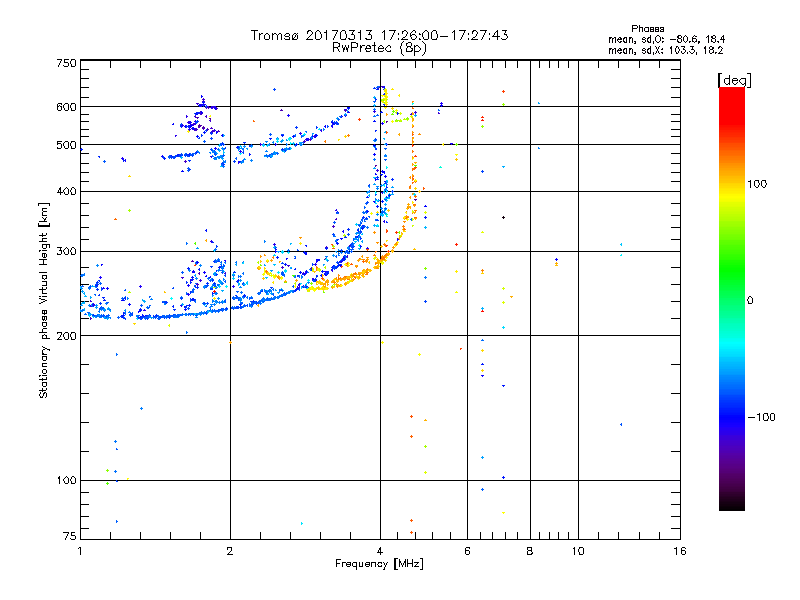Click the colorbar tick label '-100'
Viewport: 800px width, 600px height.
click(761, 417)
